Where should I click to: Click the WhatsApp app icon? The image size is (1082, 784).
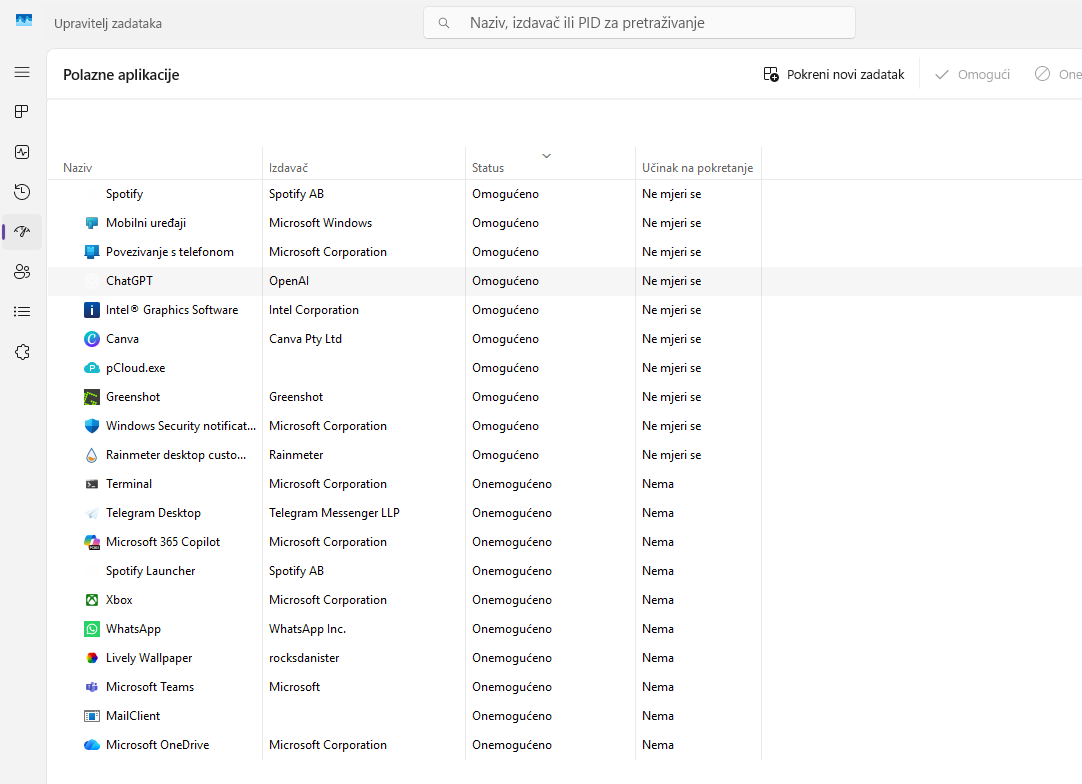click(x=92, y=629)
